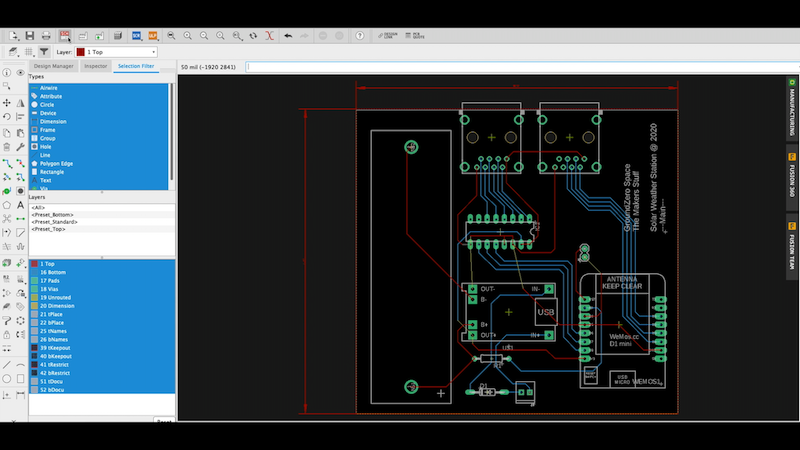Select the Polygon tool in left toolbar
This screenshot has width=800, height=450.
pyautogui.click(x=7, y=204)
